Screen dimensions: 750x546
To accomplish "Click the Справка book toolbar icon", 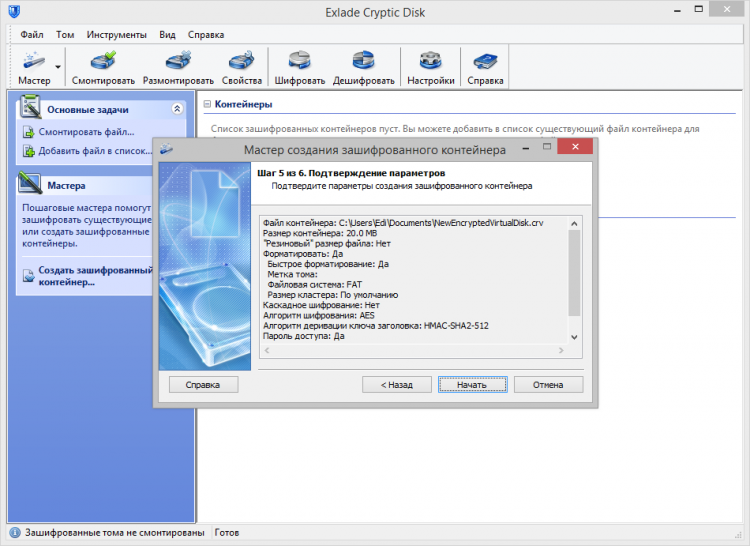I will point(485,67).
